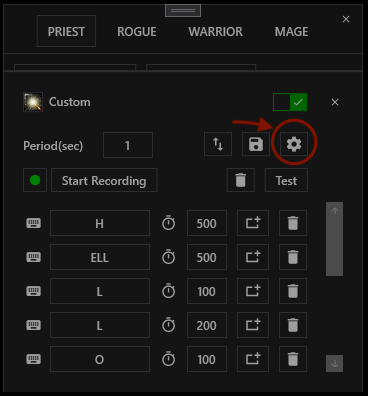This screenshot has width=368, height=396.
Task: Delete the O key row
Action: pyautogui.click(x=293, y=359)
